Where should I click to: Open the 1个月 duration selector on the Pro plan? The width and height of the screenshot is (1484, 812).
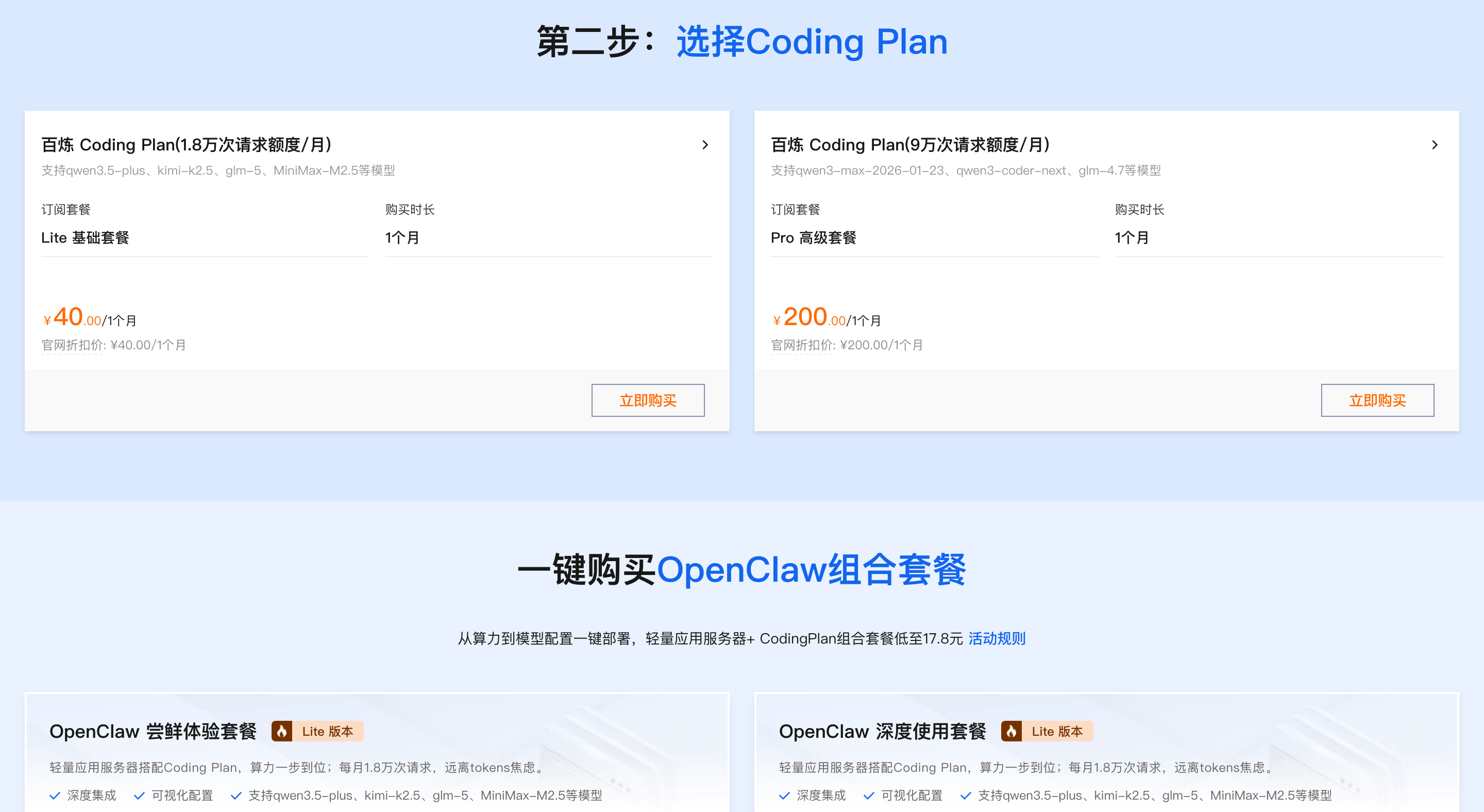click(x=1277, y=238)
